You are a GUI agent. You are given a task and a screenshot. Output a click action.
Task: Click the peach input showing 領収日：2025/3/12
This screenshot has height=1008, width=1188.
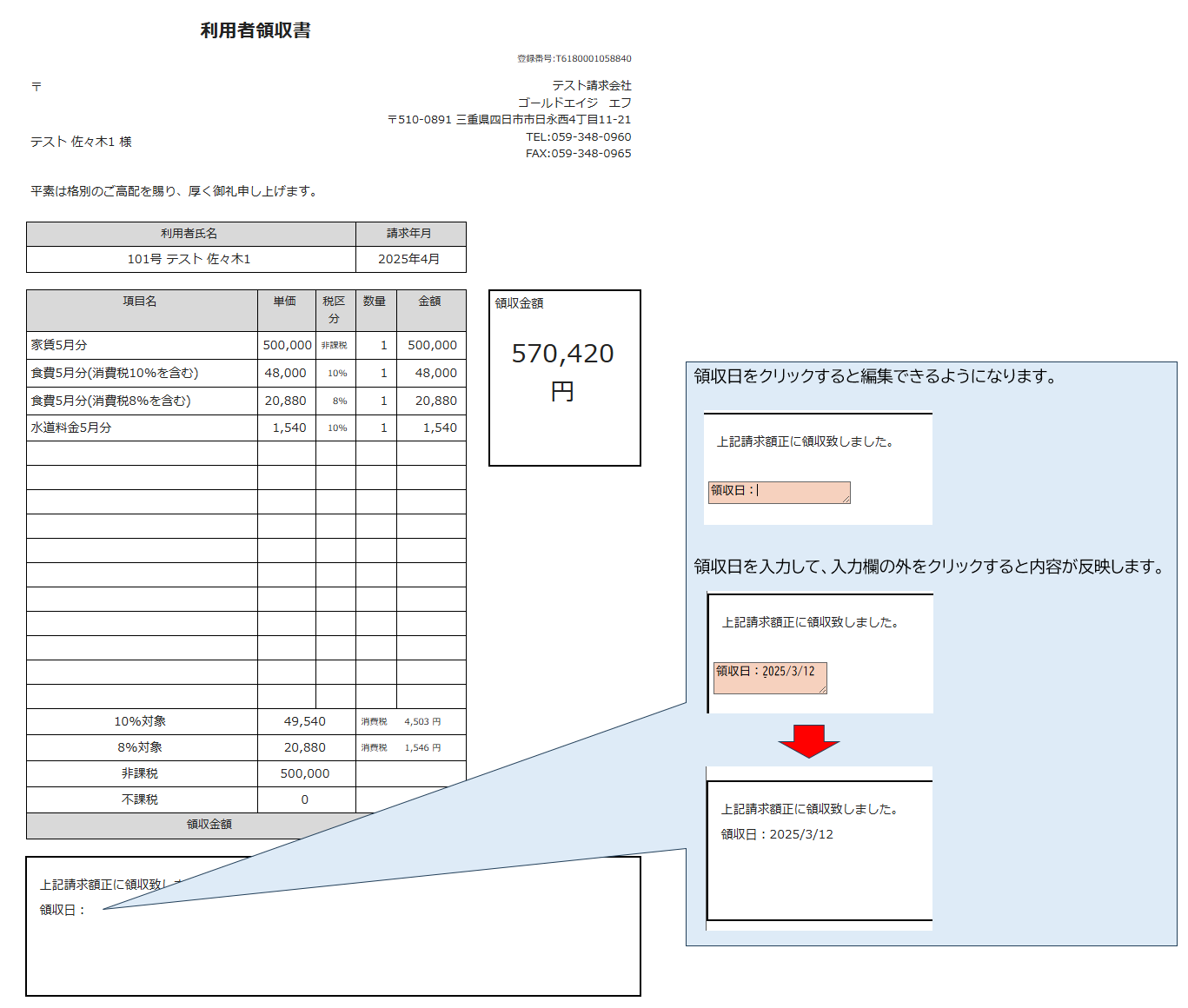tap(769, 677)
